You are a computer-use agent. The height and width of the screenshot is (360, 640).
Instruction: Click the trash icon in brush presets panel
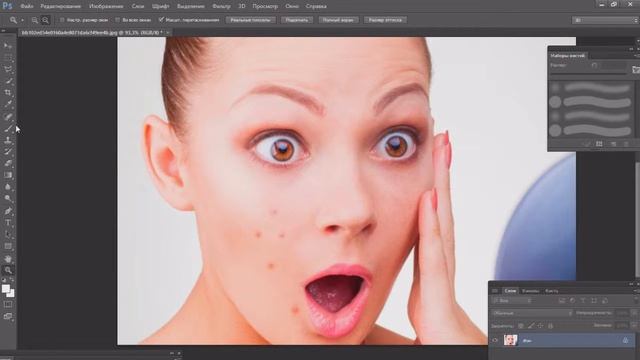626,144
